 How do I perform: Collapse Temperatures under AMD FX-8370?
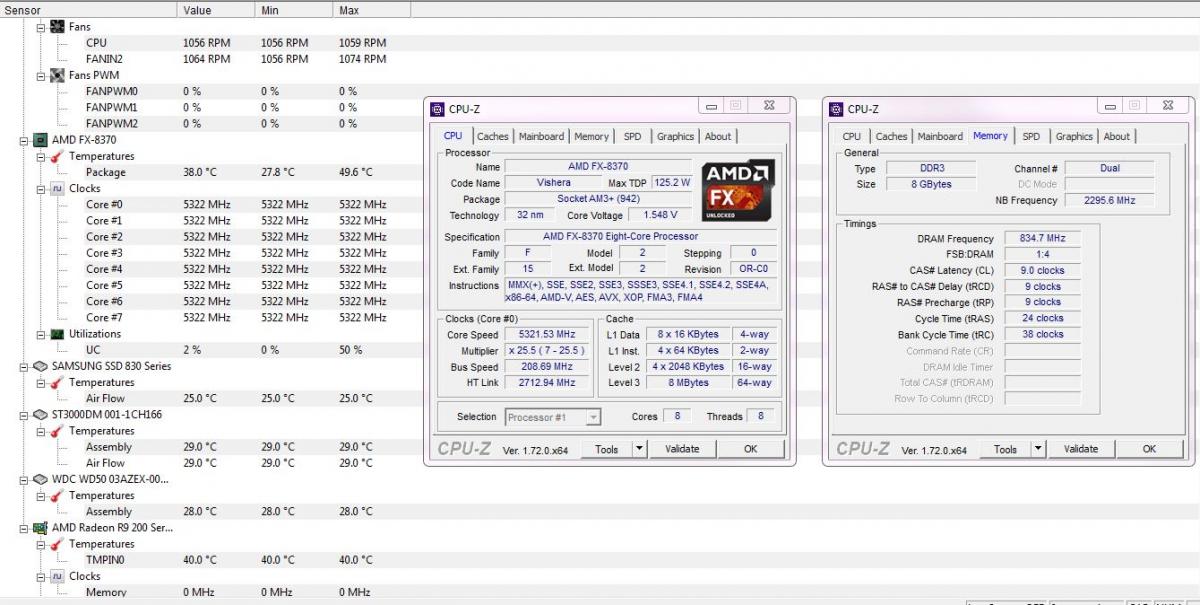(x=41, y=156)
